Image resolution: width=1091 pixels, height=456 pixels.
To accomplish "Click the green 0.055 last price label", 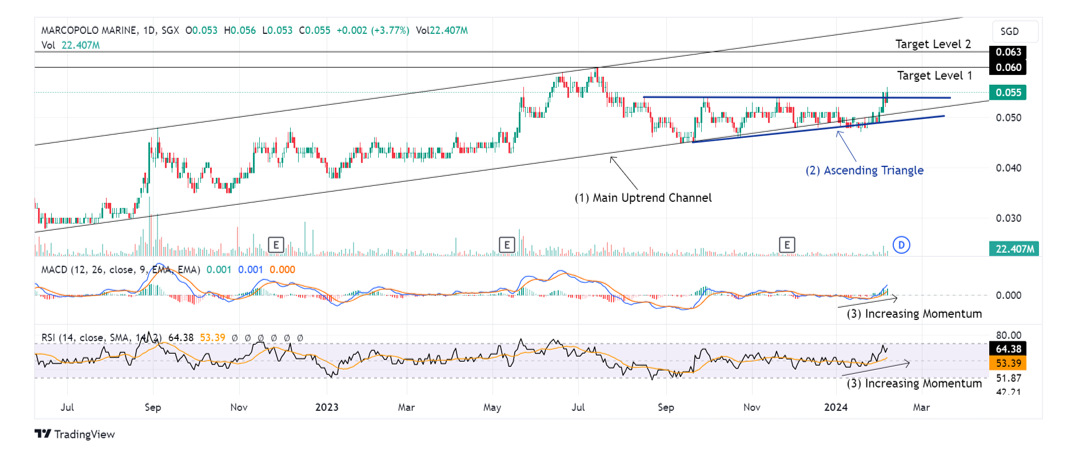I will tap(1006, 93).
